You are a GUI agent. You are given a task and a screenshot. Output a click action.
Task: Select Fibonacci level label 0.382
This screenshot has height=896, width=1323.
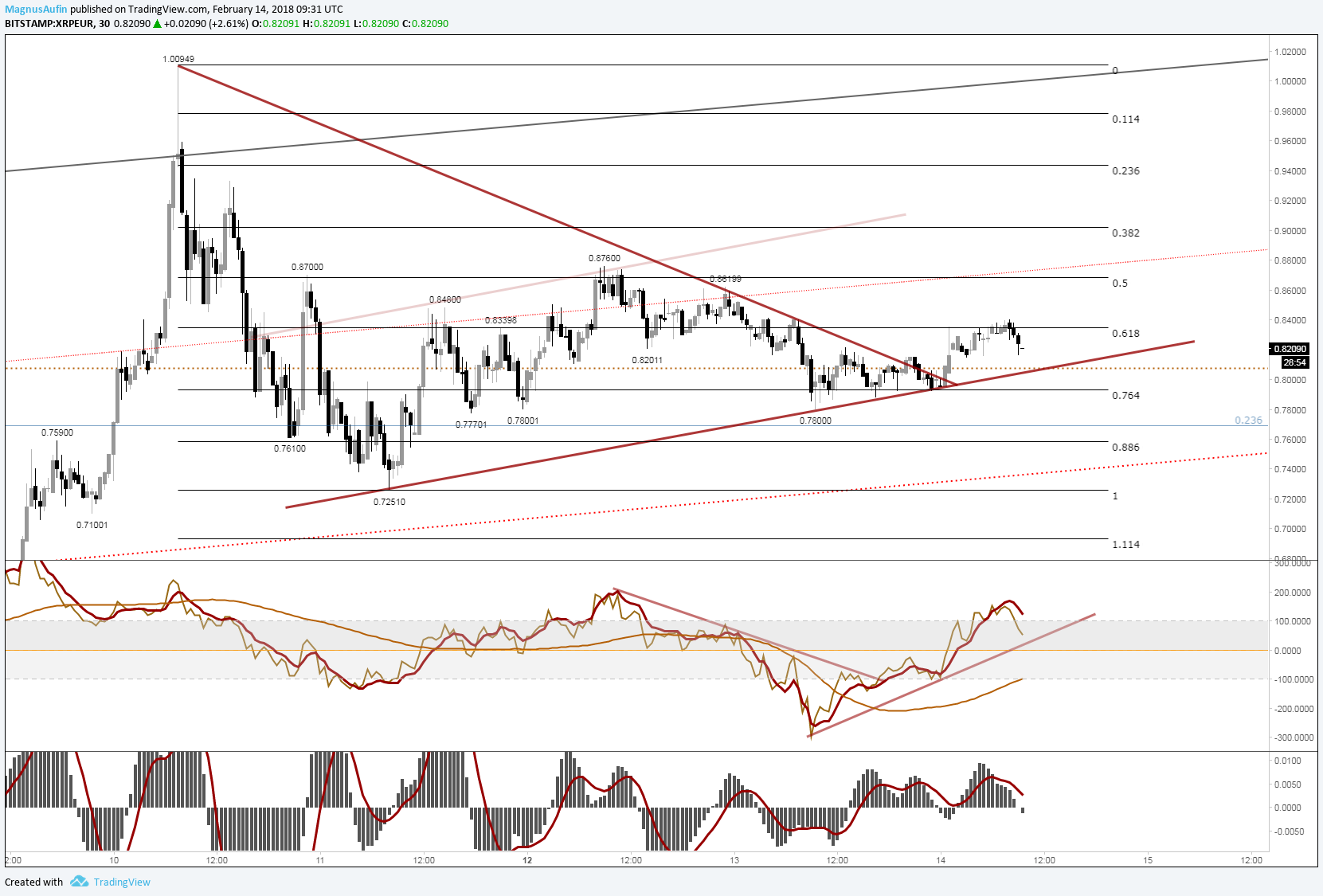1125,233
